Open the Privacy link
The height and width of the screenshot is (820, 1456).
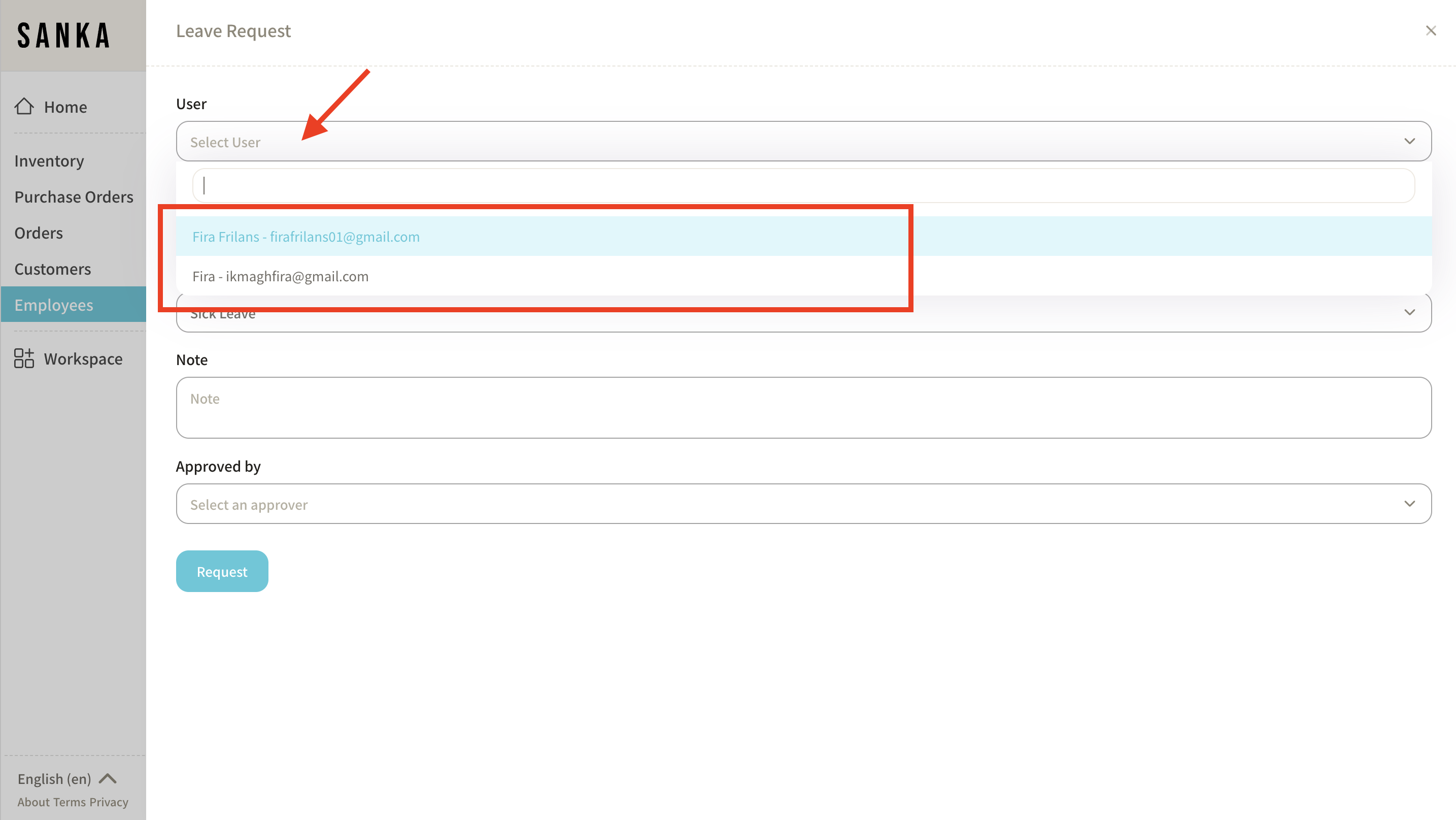[x=109, y=802]
